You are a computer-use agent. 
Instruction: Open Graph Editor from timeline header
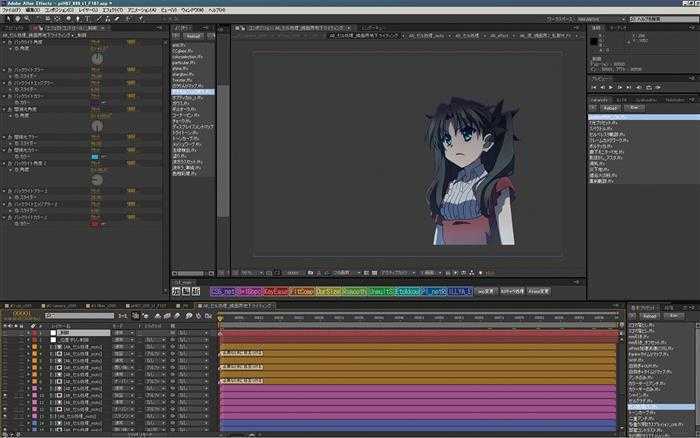point(208,316)
